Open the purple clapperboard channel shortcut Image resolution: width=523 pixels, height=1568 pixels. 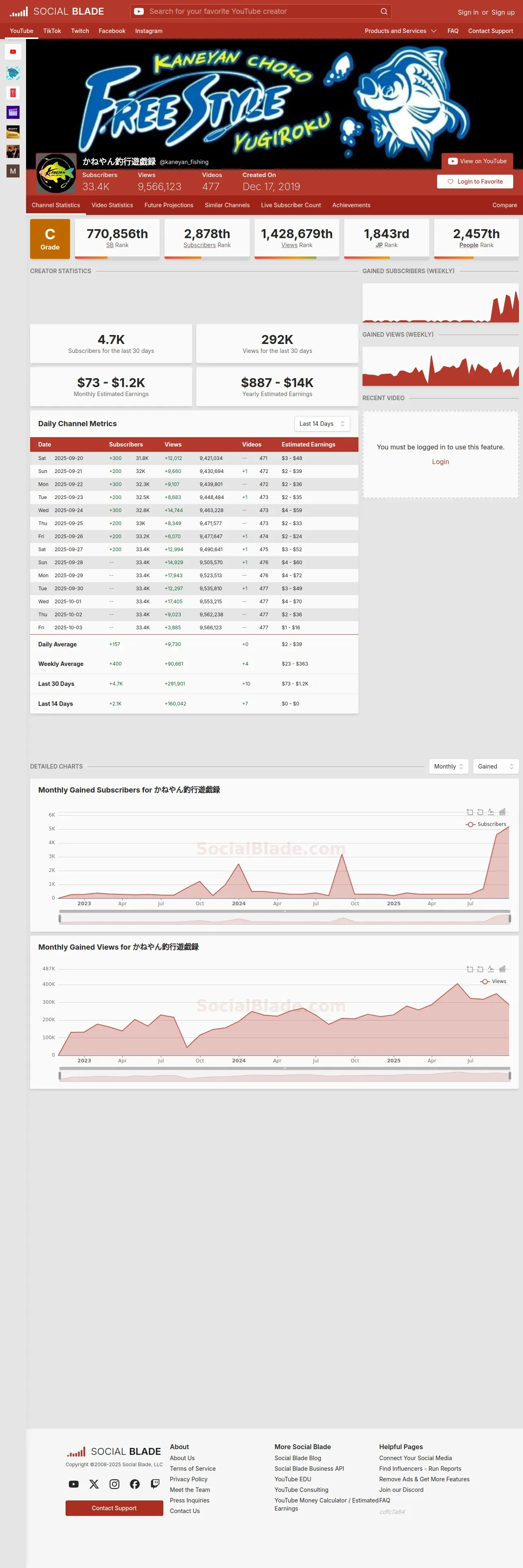point(13,112)
